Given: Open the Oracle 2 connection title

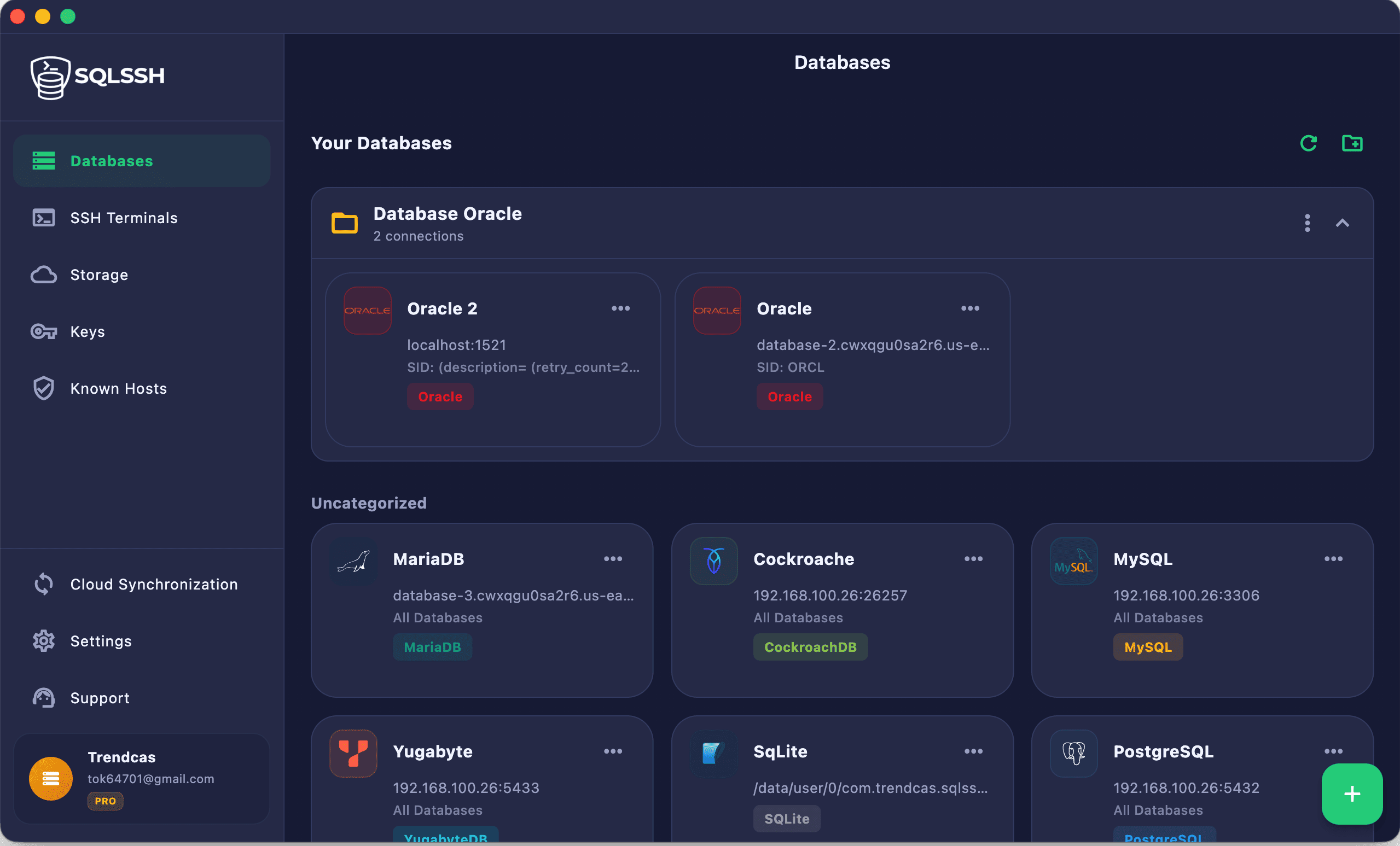Looking at the screenshot, I should (442, 308).
